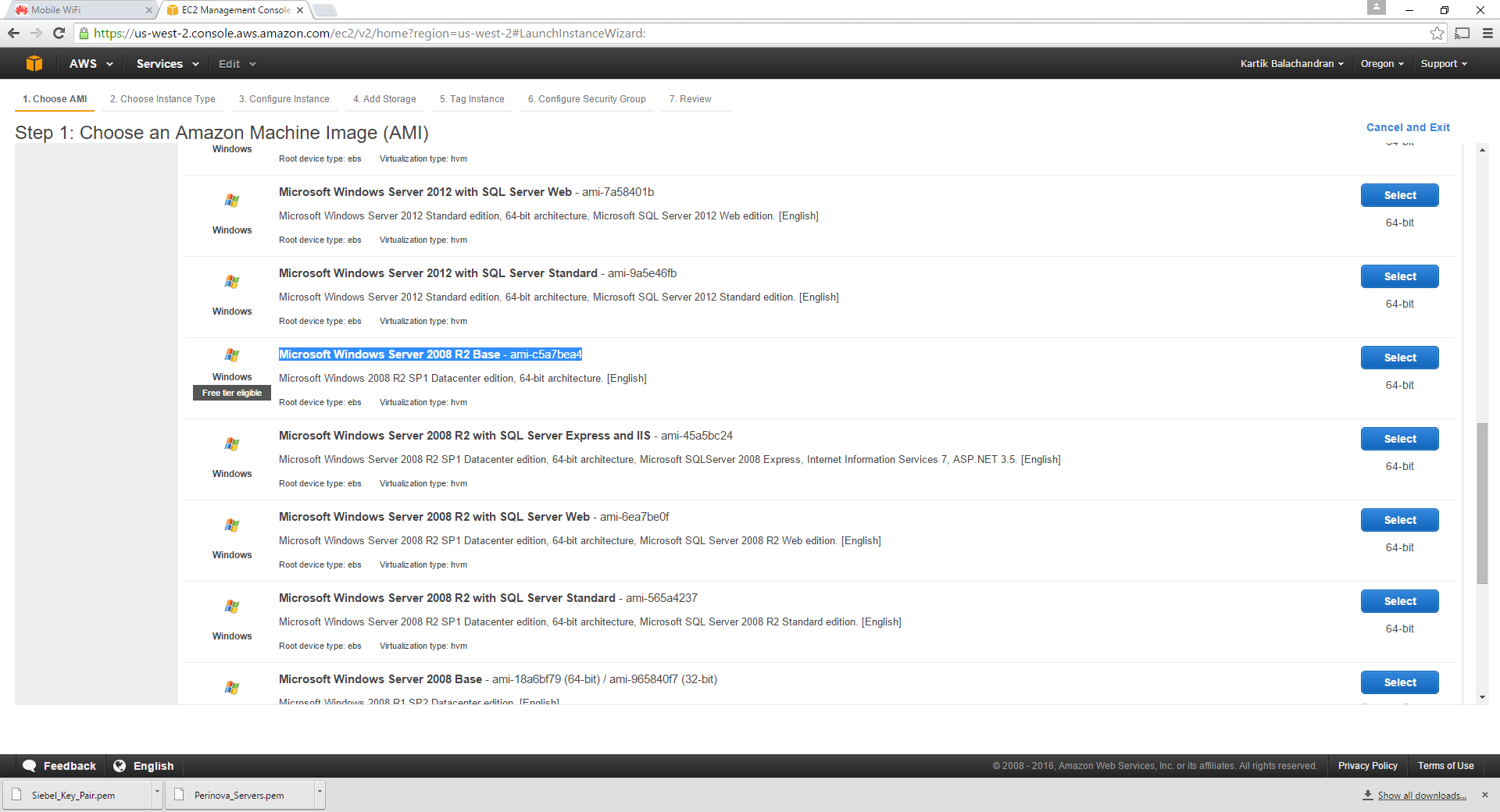Select 2008 R2 with SQL Server Web AMI
1500x812 pixels.
click(x=1400, y=520)
